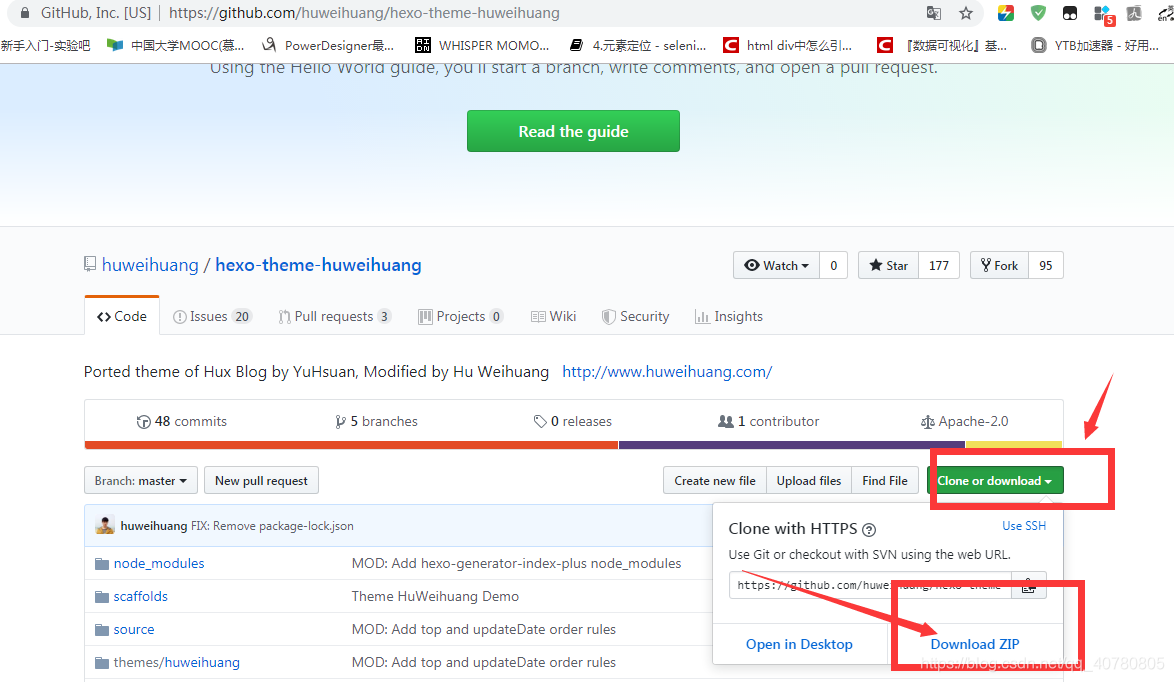Open the 数据可视化 bookmark
The width and height of the screenshot is (1174, 682).
(942, 46)
